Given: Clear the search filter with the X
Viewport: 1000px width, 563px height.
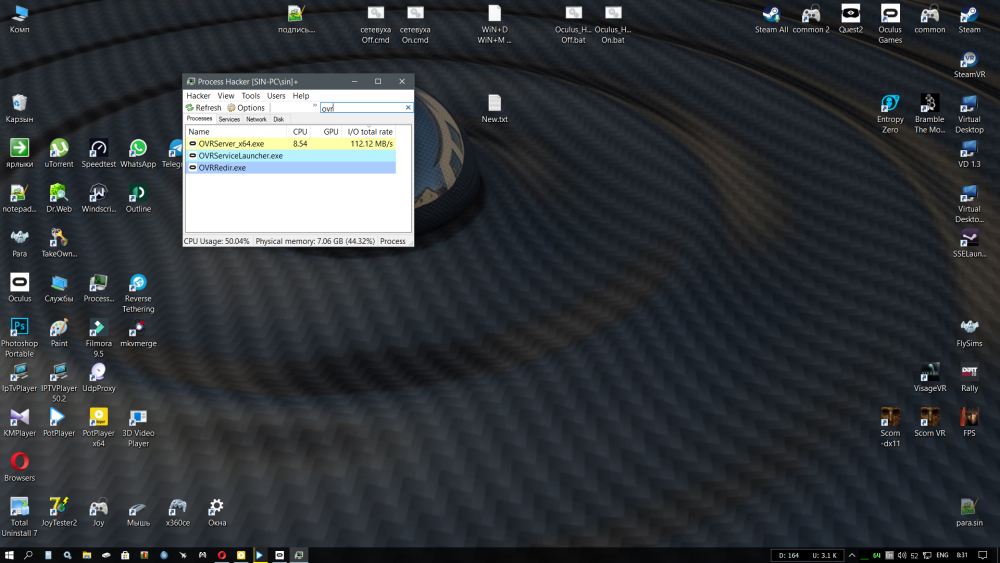Looking at the screenshot, I should coord(408,108).
